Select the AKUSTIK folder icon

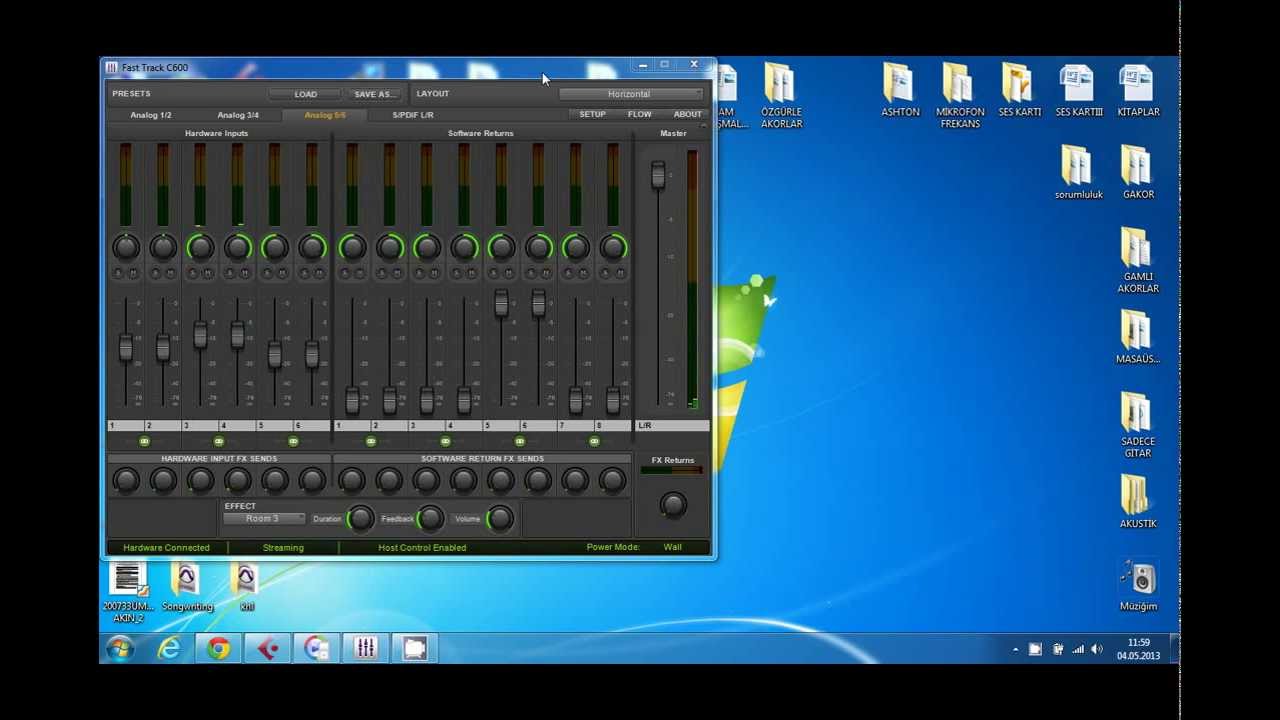[x=1138, y=502]
